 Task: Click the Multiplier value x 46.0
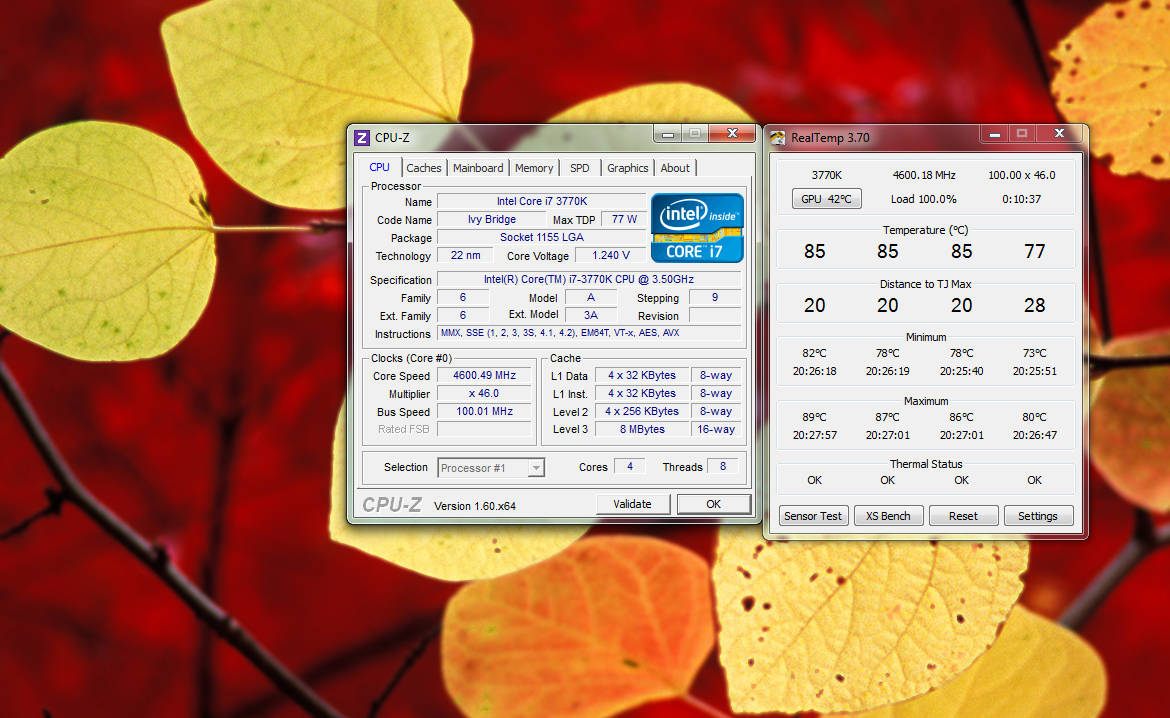(x=484, y=393)
